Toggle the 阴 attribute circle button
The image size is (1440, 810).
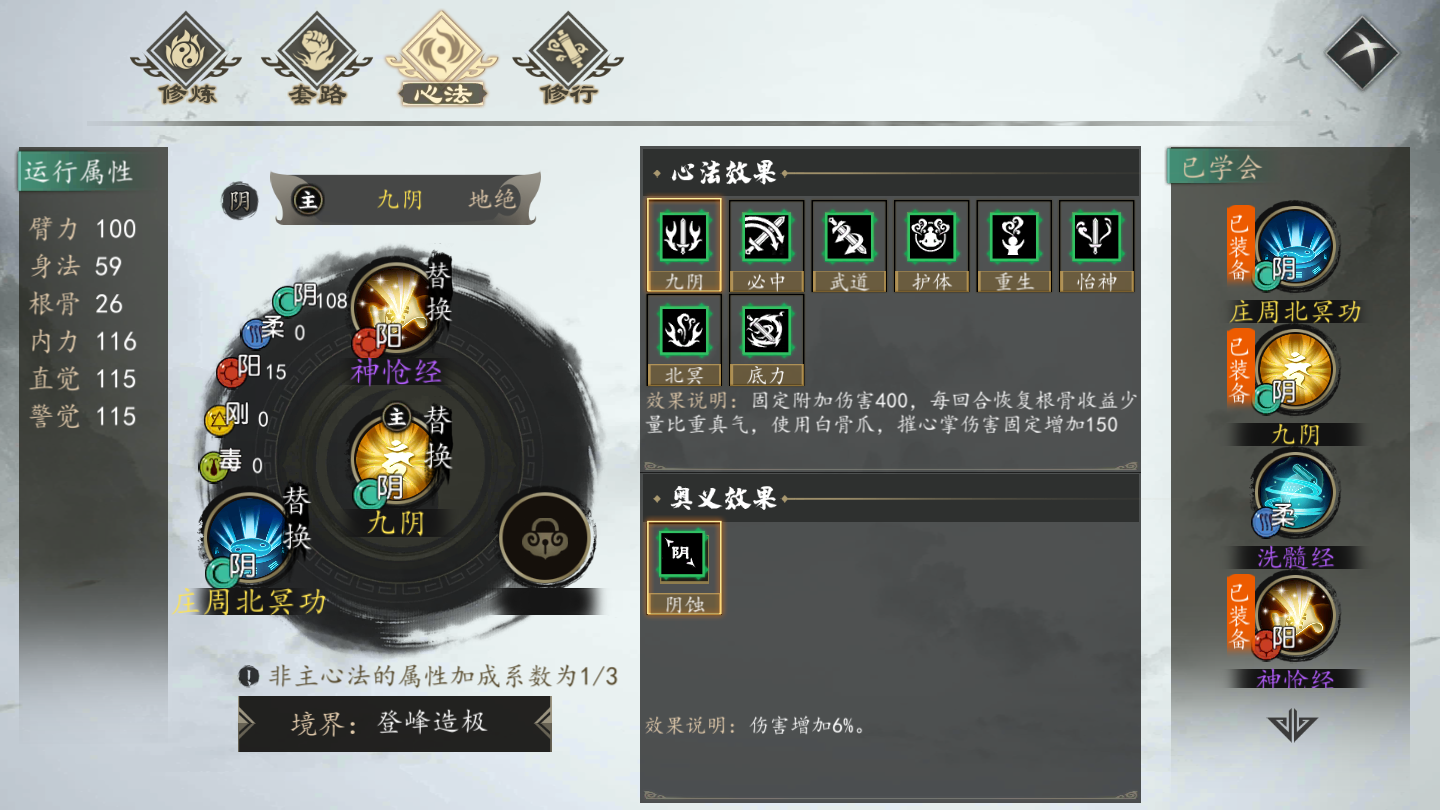click(x=240, y=200)
